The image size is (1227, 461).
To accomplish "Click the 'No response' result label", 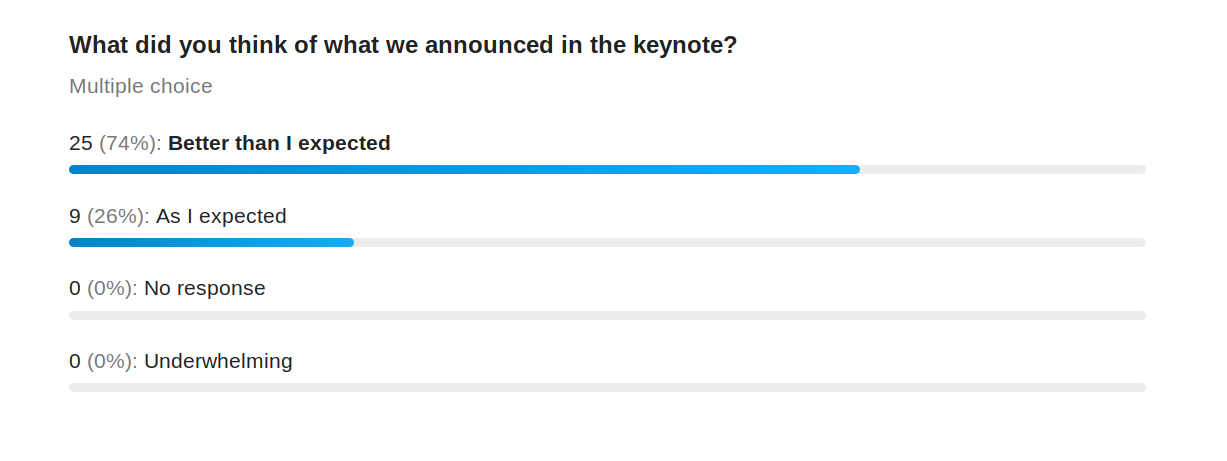I will [205, 289].
